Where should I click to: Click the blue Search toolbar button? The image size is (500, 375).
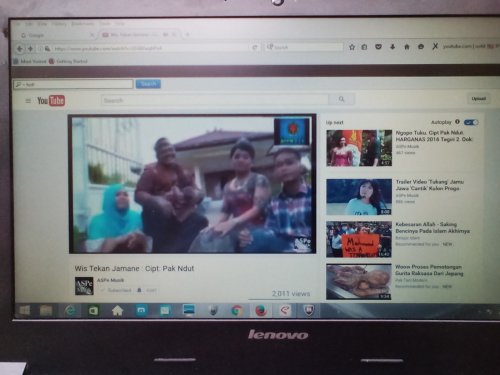(x=148, y=84)
